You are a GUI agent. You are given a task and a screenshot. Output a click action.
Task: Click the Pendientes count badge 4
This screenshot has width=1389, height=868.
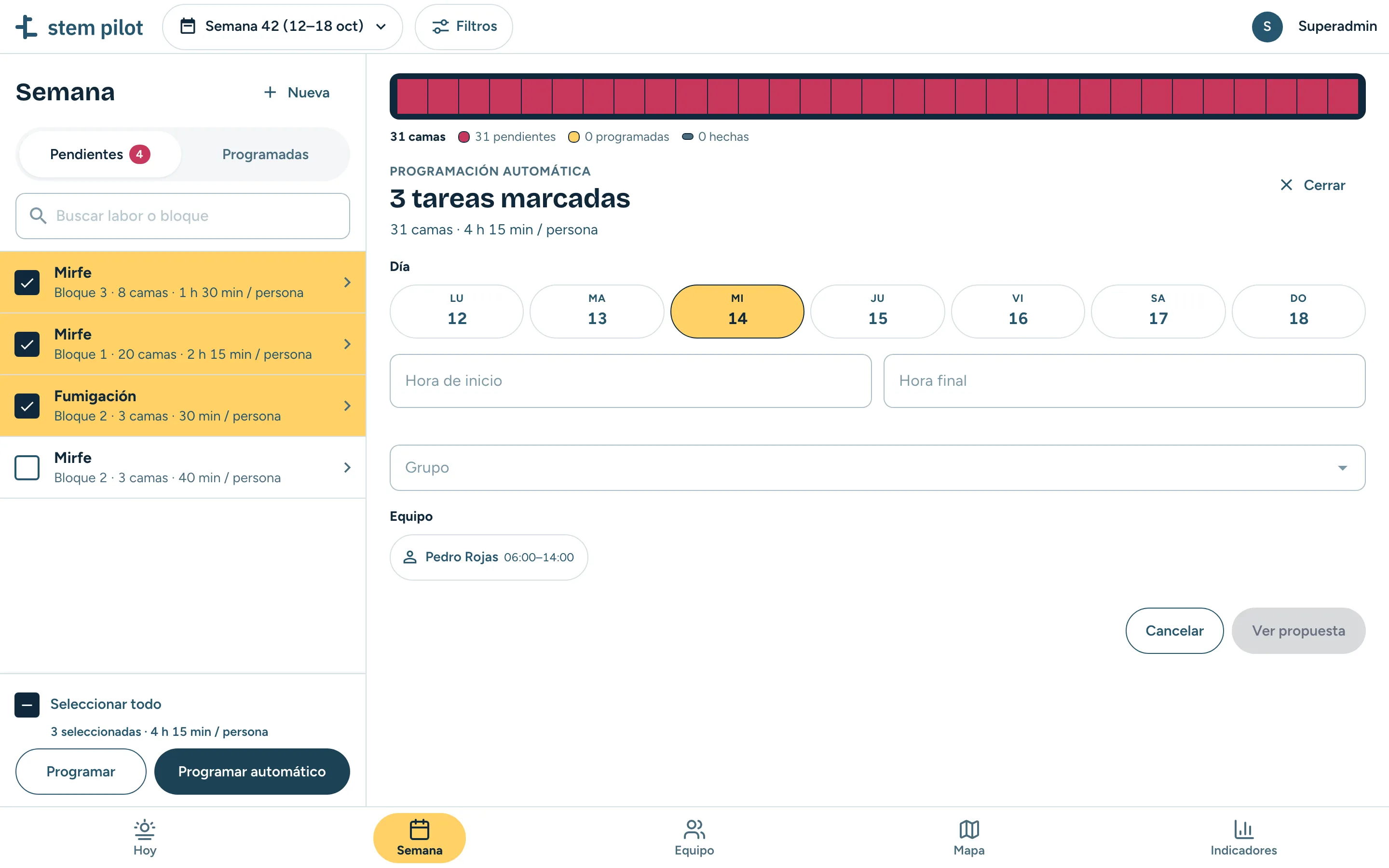pyautogui.click(x=139, y=154)
